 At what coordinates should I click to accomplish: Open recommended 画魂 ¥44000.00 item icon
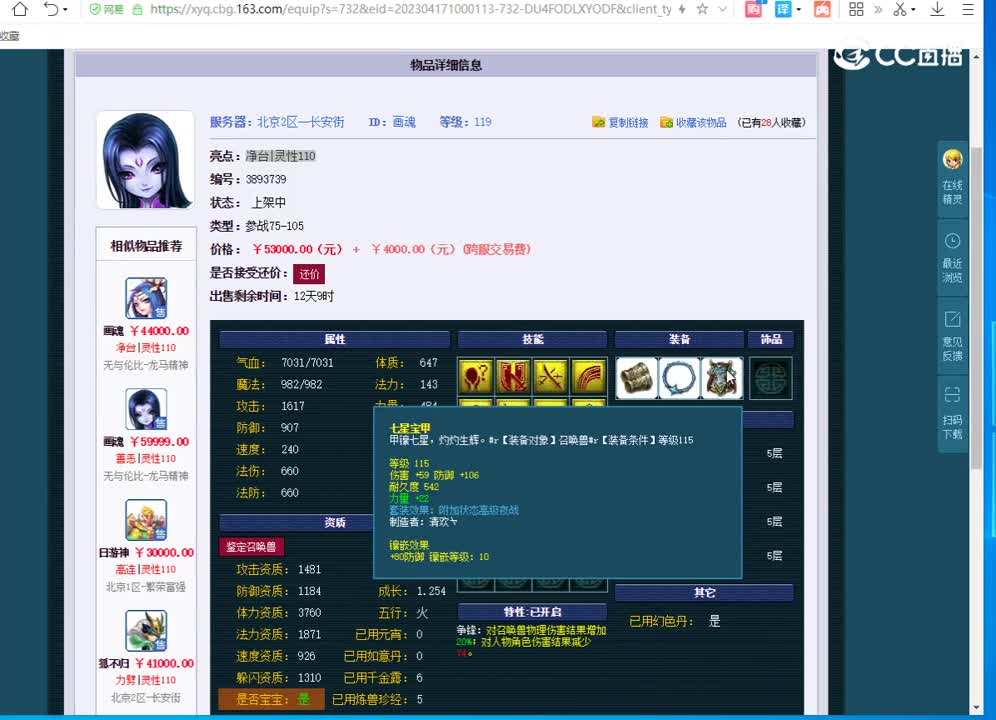pyautogui.click(x=146, y=298)
